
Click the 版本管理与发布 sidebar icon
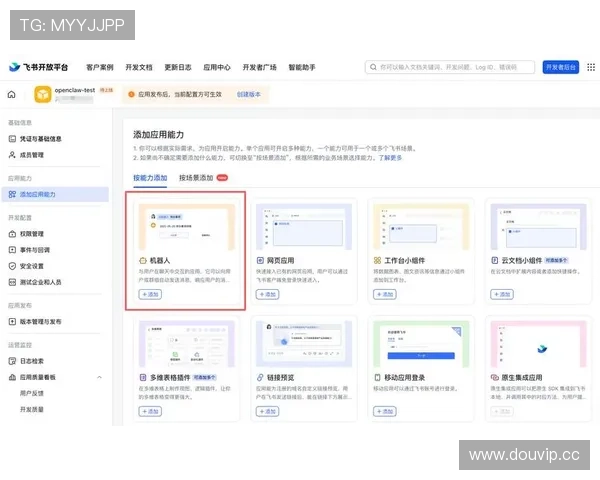(12, 322)
